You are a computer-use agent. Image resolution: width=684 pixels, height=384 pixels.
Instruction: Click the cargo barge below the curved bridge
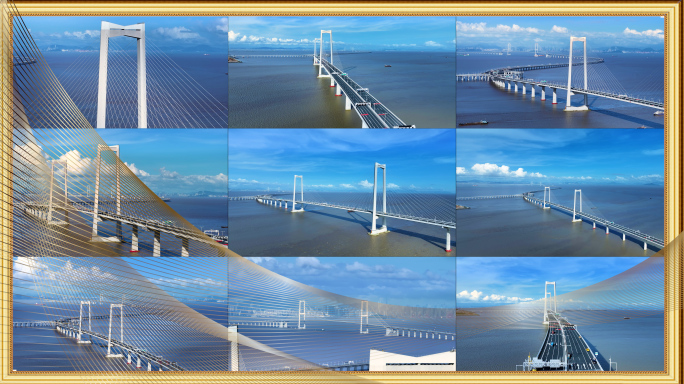click(473, 123)
